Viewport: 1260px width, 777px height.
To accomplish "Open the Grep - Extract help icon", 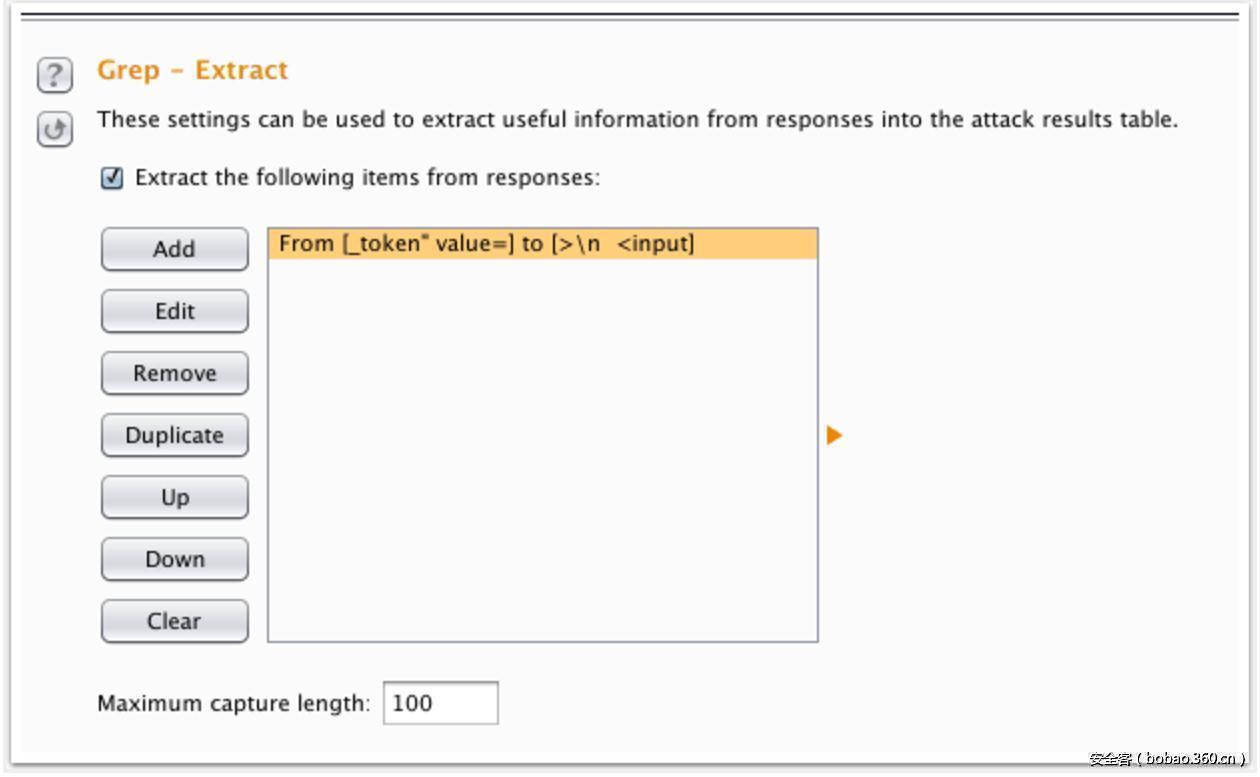I will [55, 75].
